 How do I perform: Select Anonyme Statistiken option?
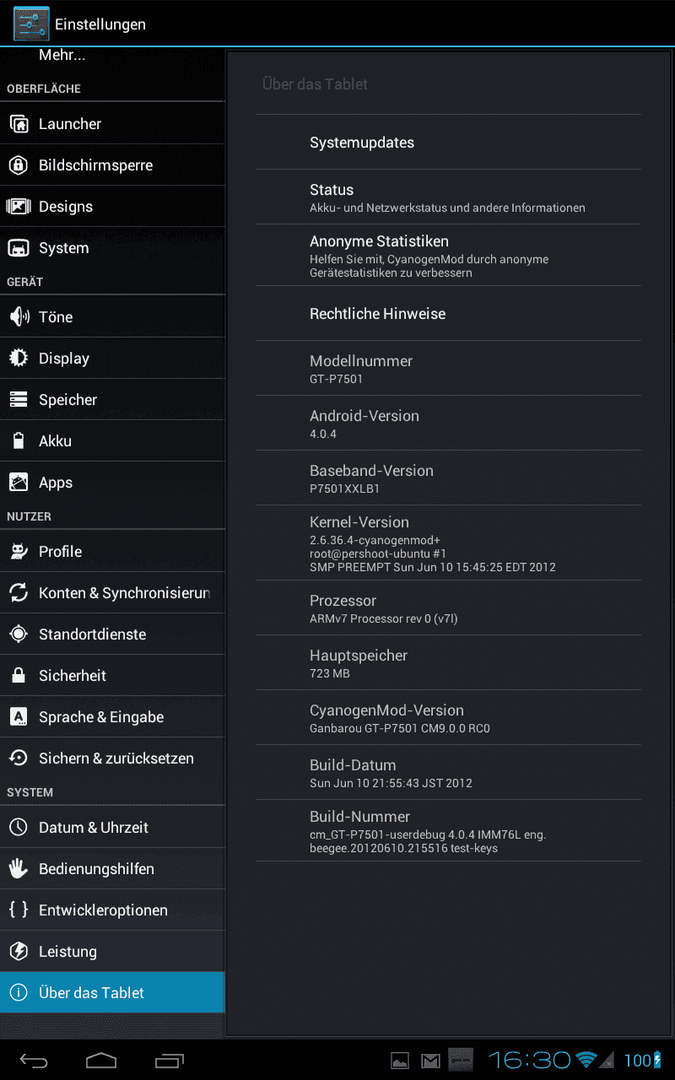point(448,256)
